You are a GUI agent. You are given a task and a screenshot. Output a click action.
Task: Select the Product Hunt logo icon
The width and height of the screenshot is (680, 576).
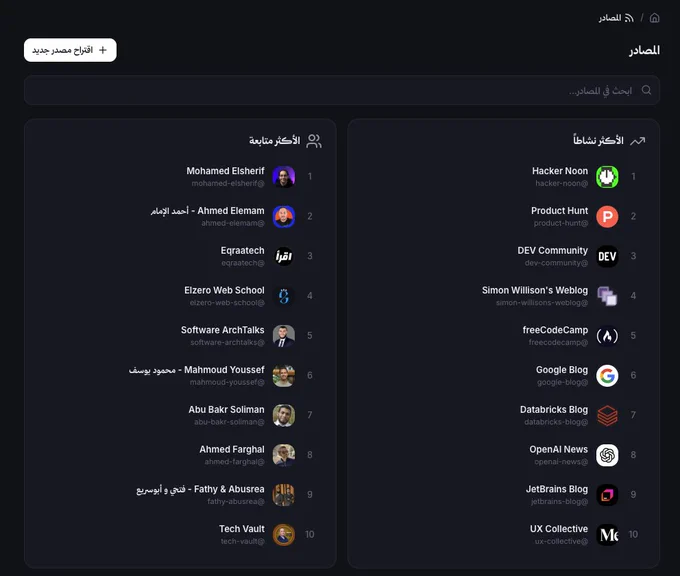click(x=607, y=216)
